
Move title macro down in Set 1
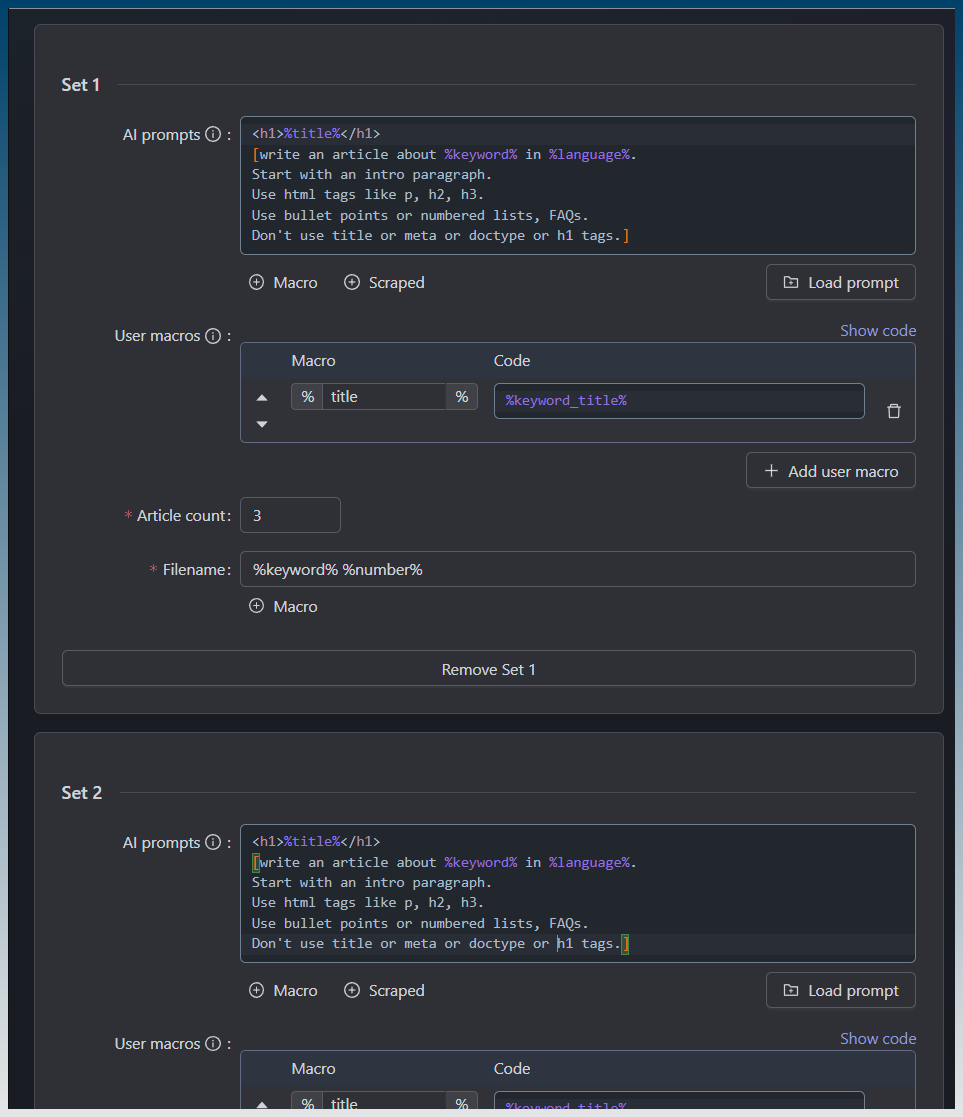point(262,424)
